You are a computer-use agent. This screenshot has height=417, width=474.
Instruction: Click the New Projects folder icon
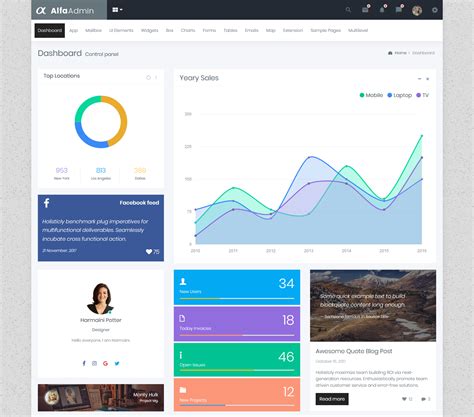183,390
